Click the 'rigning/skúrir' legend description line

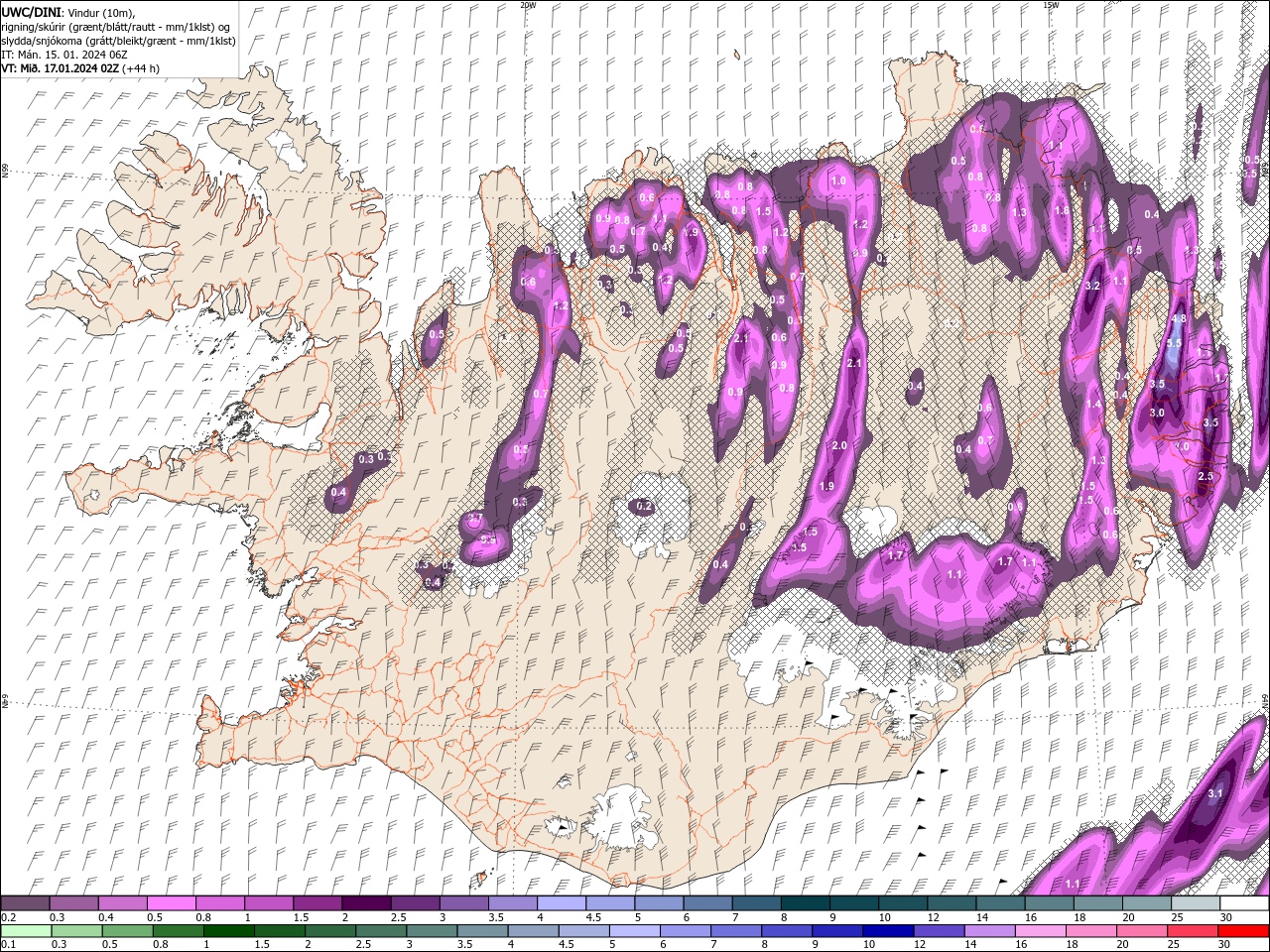point(115,26)
